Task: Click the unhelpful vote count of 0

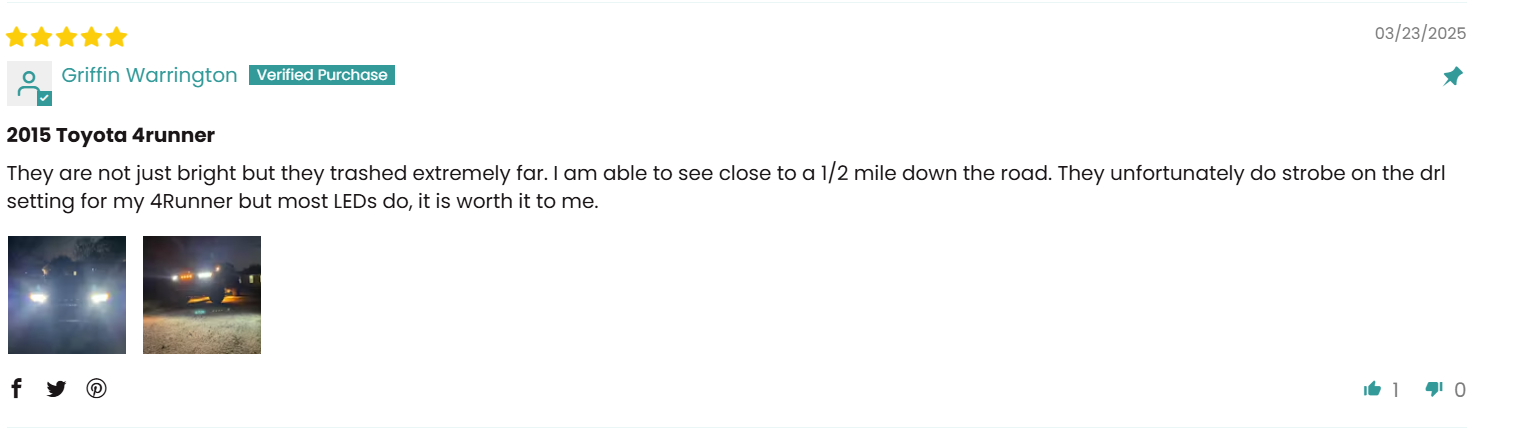Action: tap(1460, 390)
